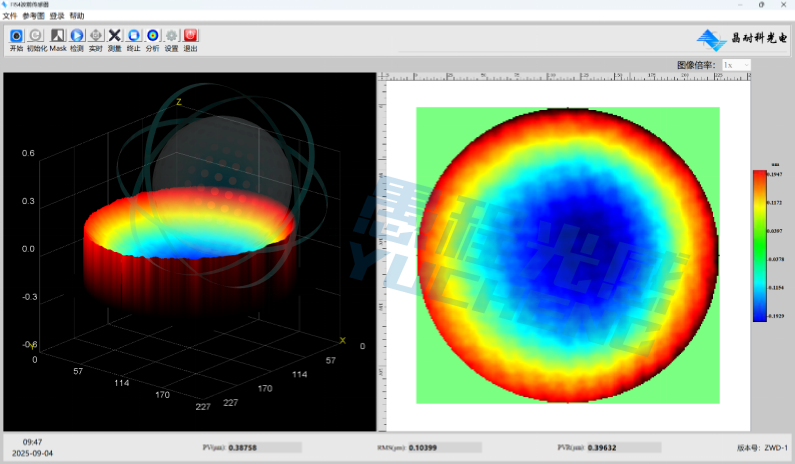
Task: Minimize the application window
Action: [x=740, y=5]
